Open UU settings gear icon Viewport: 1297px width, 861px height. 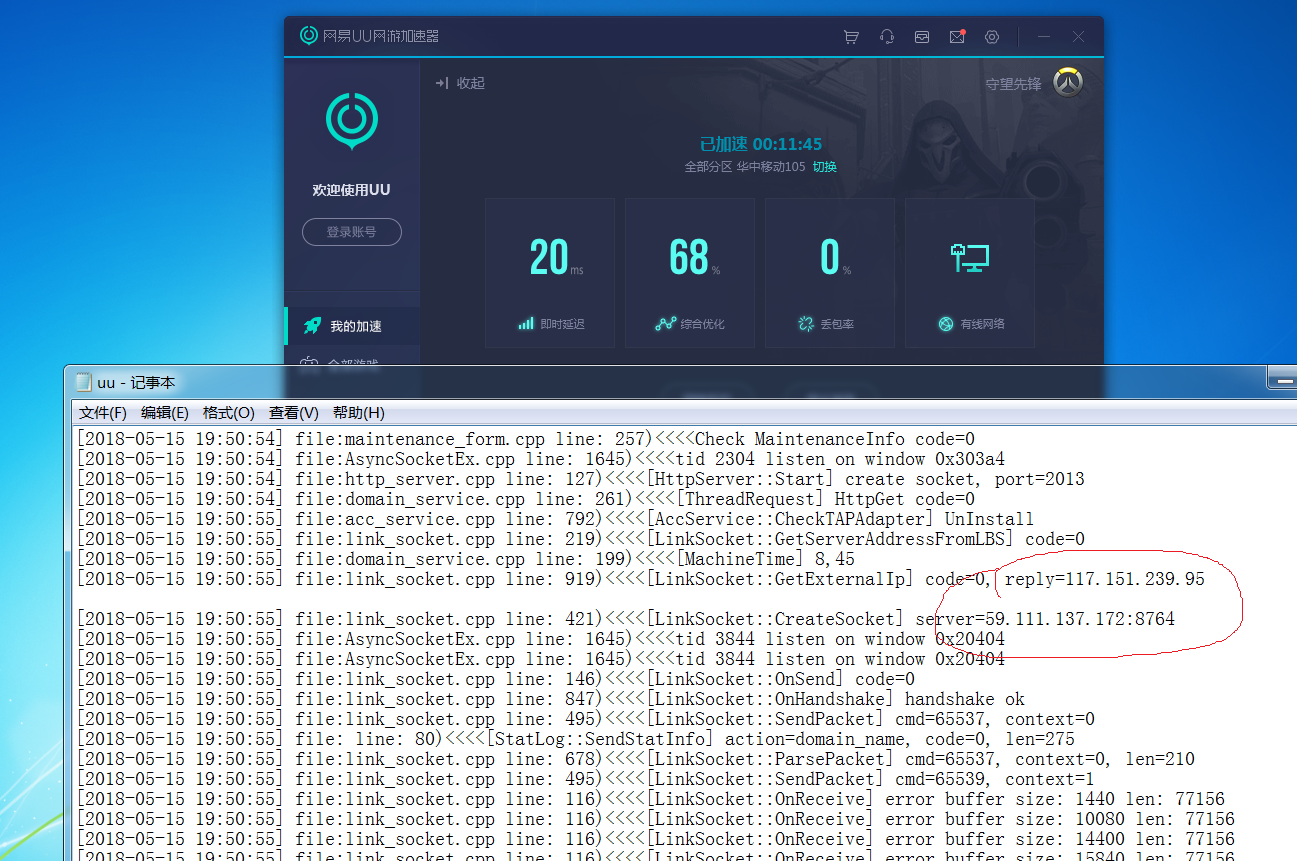coord(992,37)
